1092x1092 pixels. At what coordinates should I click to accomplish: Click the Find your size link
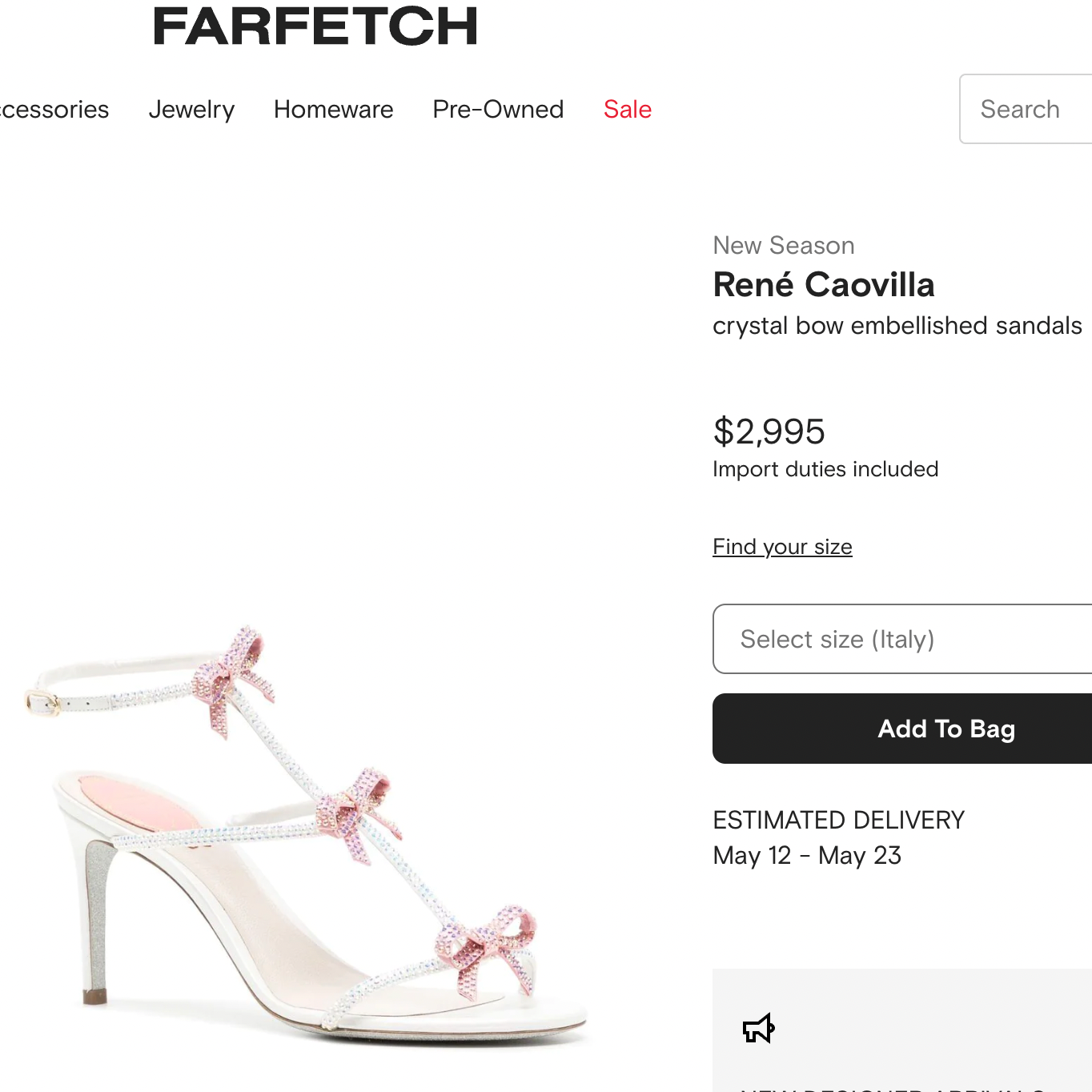[782, 547]
